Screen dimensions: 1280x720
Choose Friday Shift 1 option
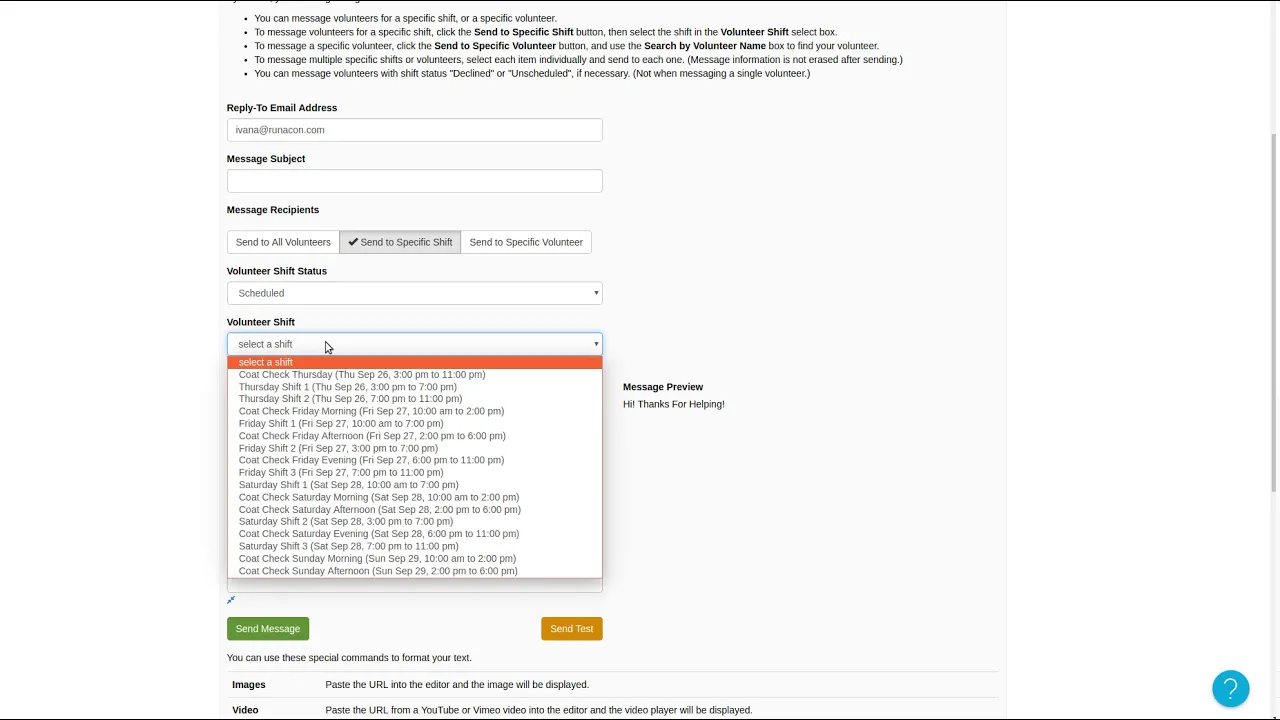[x=414, y=423]
